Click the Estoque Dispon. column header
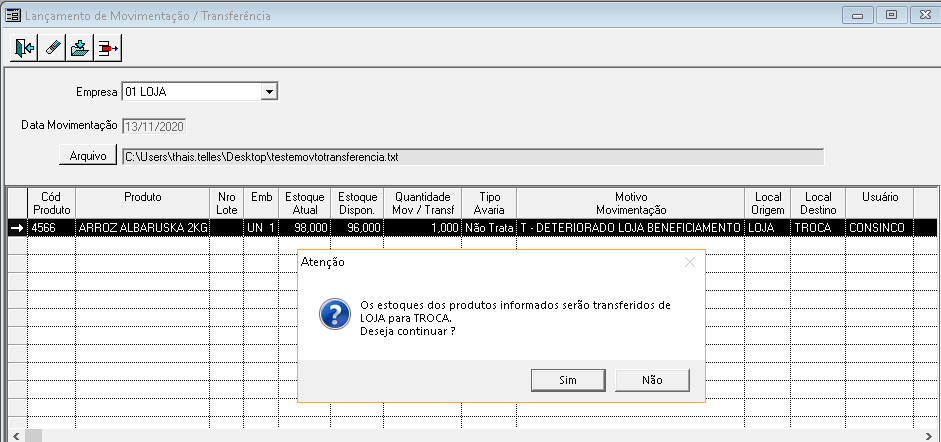The height and width of the screenshot is (442, 941). click(x=358, y=203)
